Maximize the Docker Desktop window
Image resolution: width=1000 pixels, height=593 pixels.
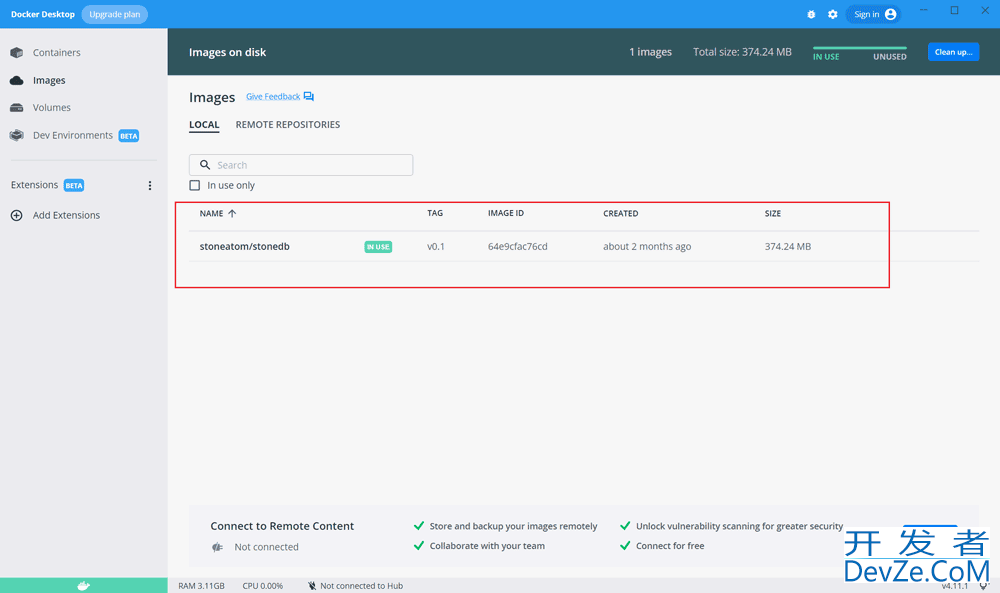[x=955, y=10]
